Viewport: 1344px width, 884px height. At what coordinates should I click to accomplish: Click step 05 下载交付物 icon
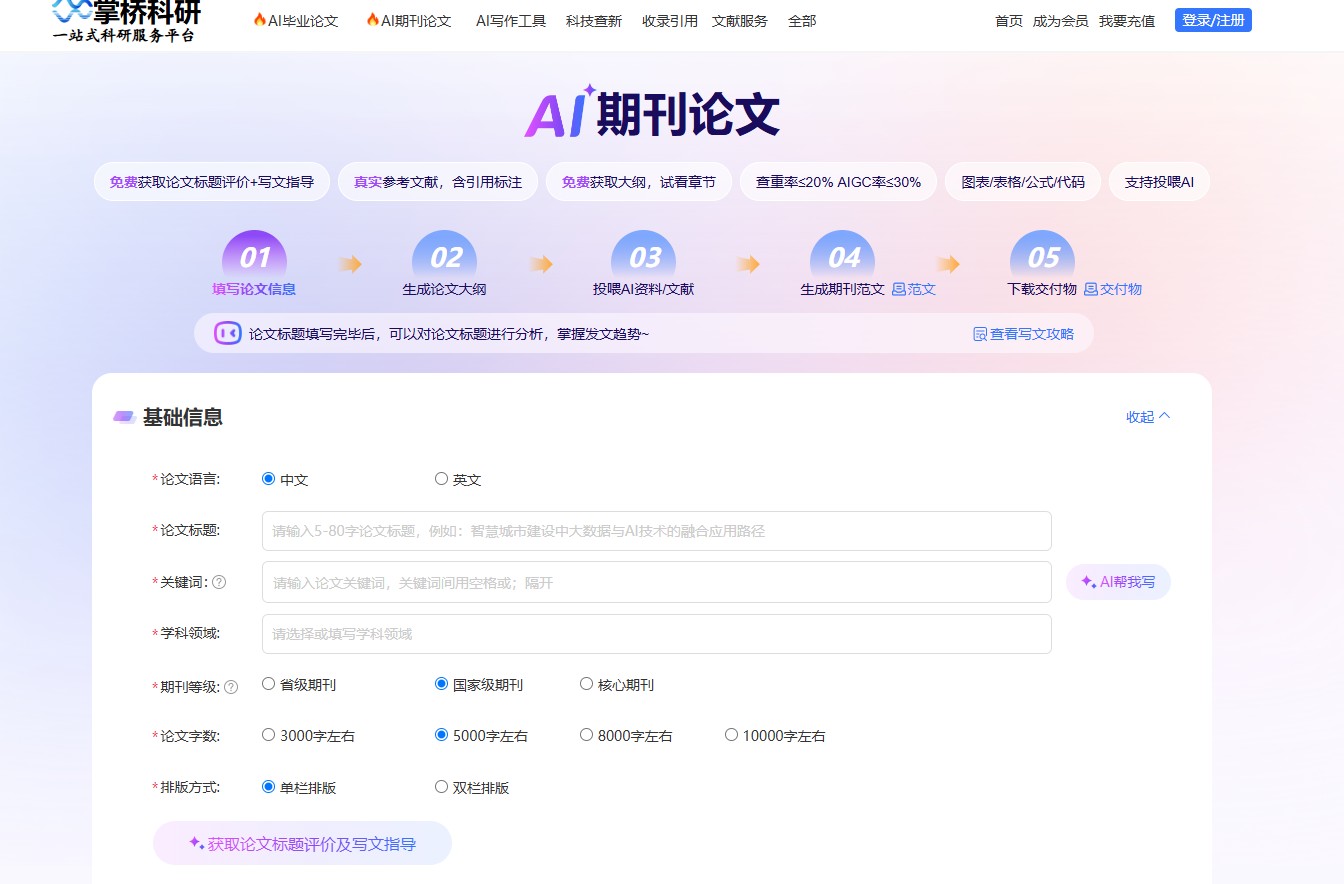click(x=1042, y=254)
